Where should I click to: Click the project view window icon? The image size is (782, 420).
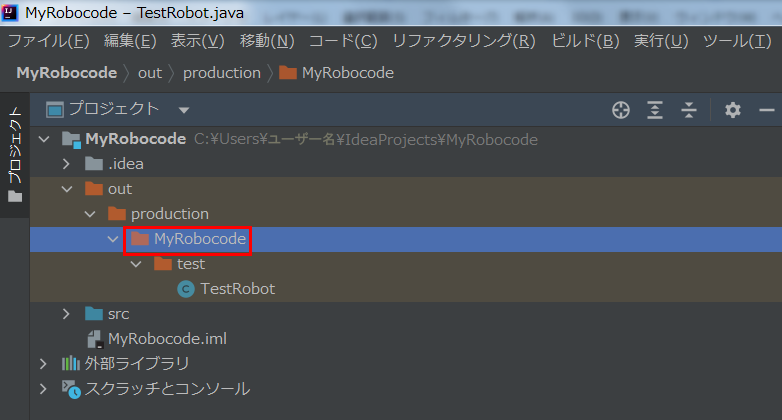click(55, 109)
